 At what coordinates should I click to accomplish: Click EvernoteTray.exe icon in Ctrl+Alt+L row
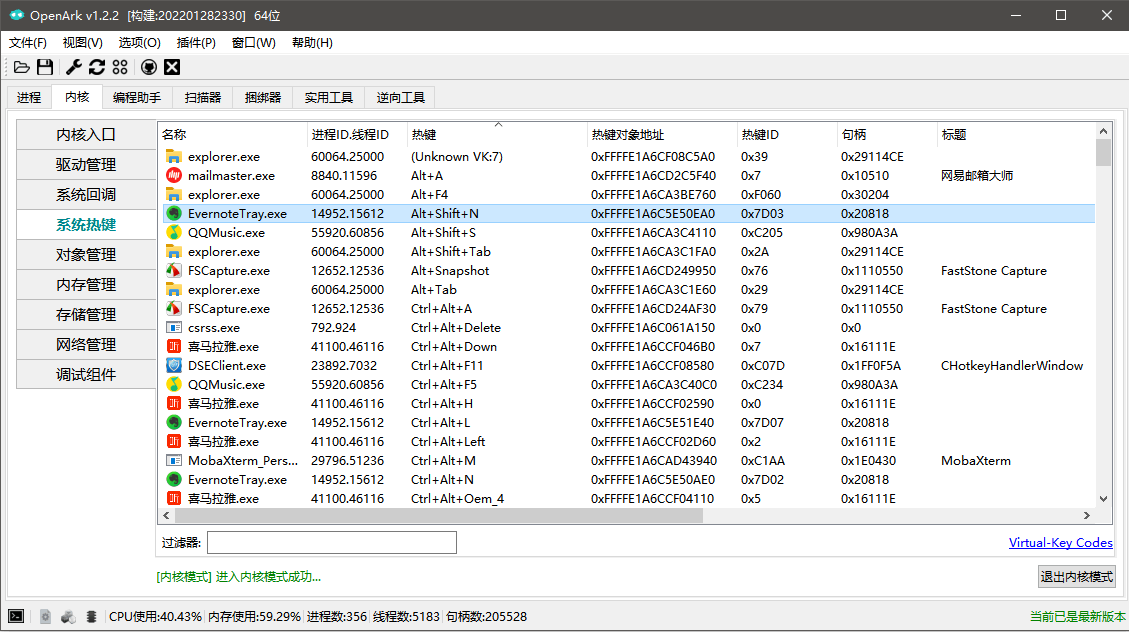point(174,423)
